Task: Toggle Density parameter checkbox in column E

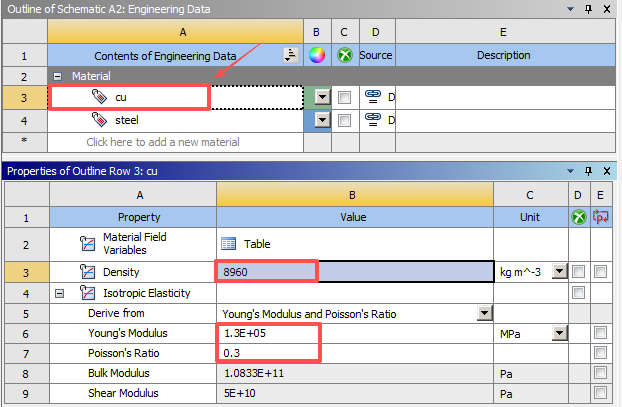Action: click(600, 272)
